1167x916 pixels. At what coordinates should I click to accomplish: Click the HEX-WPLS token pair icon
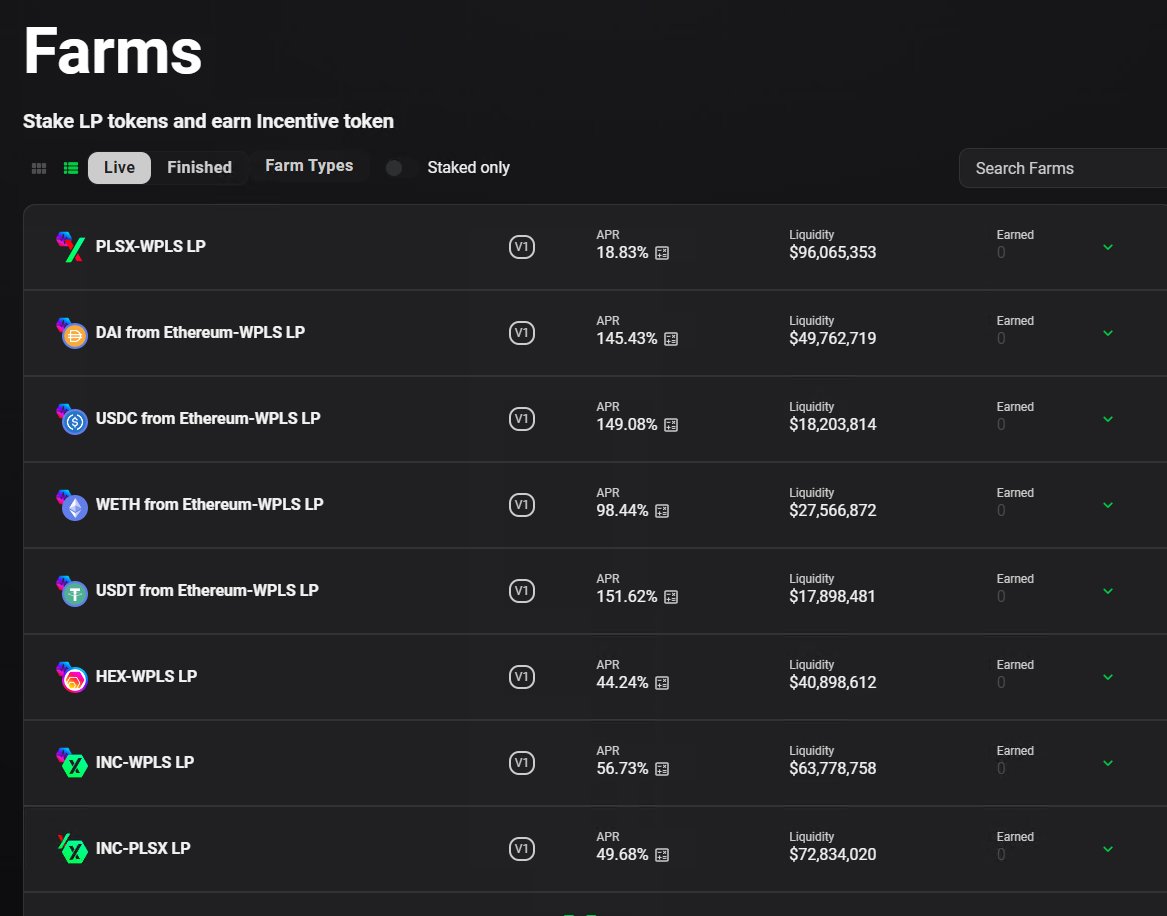click(x=71, y=677)
